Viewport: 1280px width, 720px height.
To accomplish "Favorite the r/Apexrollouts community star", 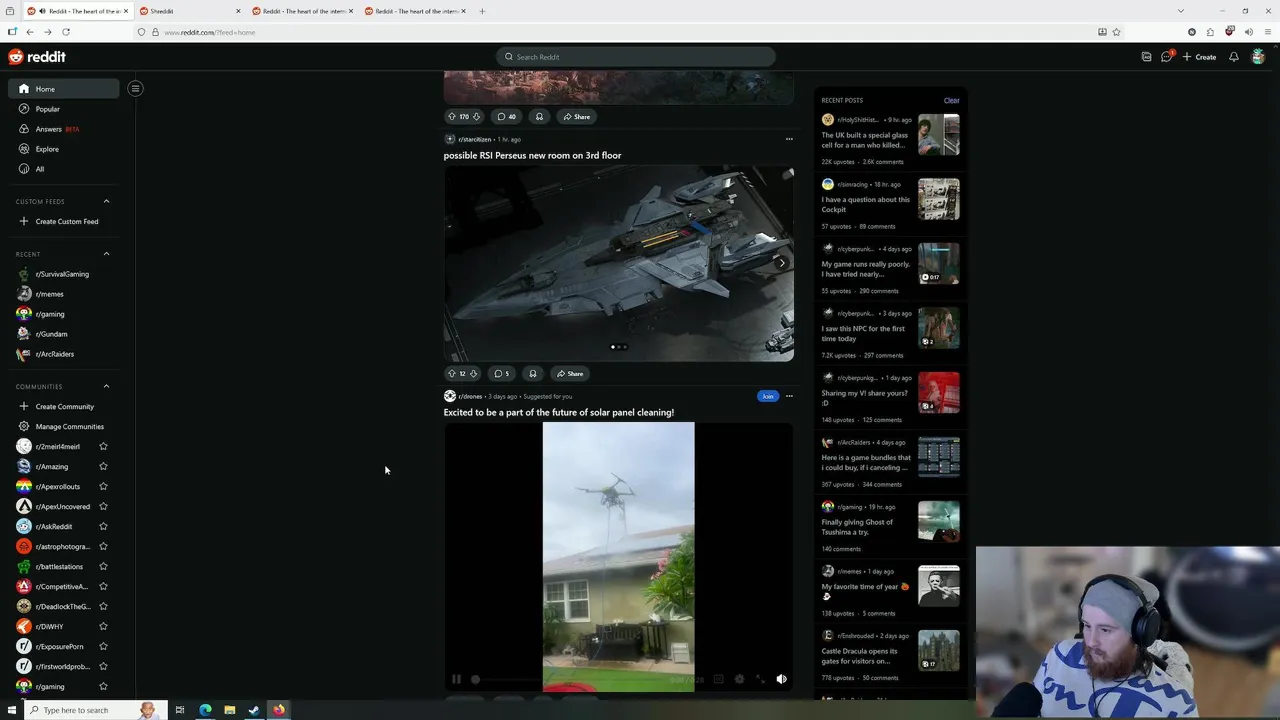I will pyautogui.click(x=103, y=486).
